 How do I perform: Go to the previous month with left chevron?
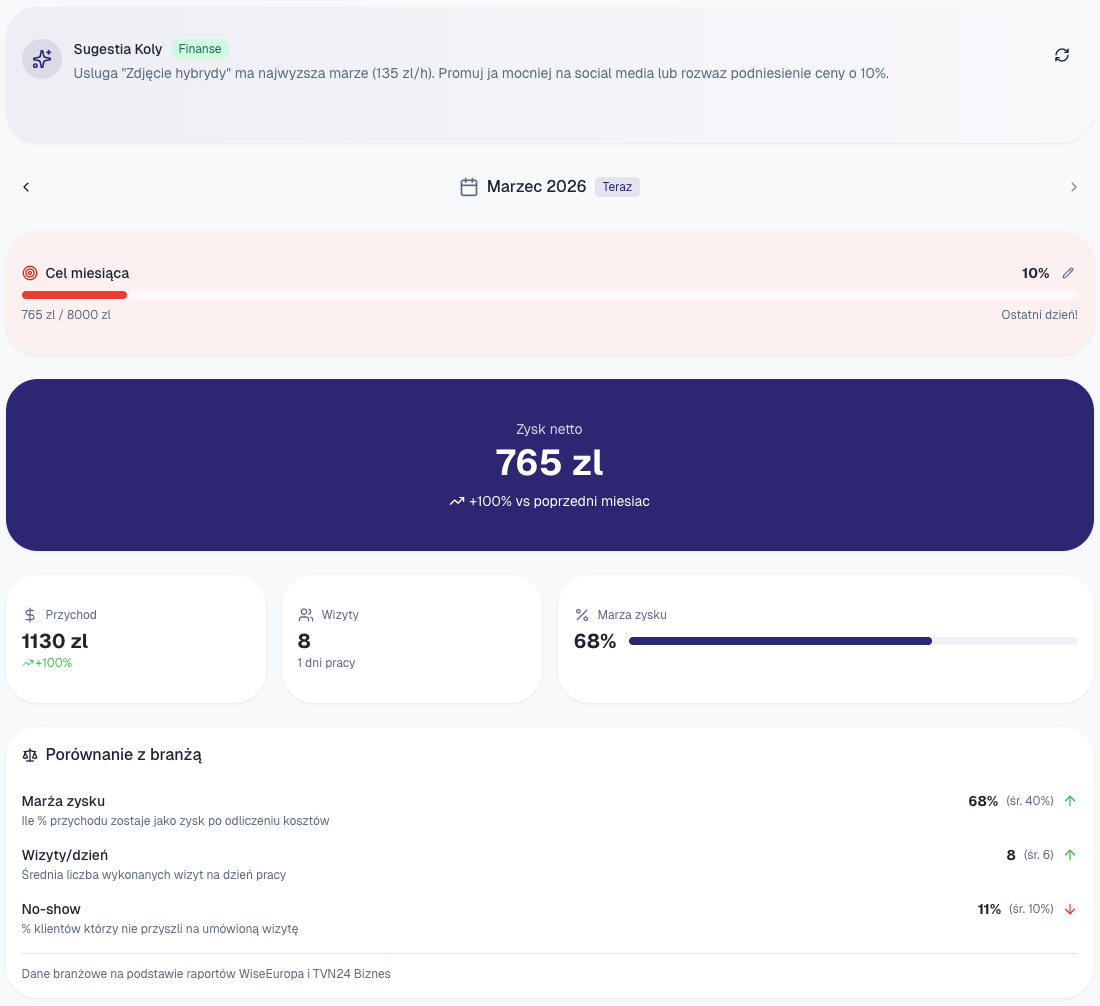point(26,186)
